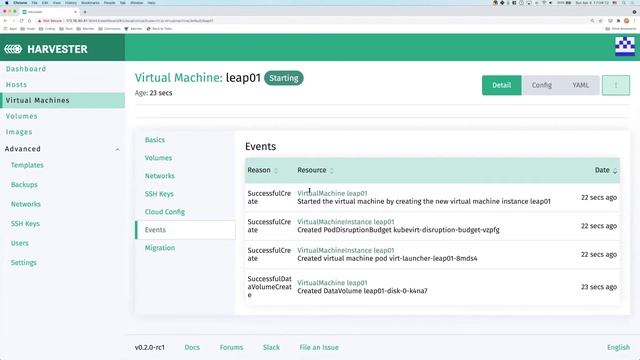Open the Basics tab

coord(155,140)
